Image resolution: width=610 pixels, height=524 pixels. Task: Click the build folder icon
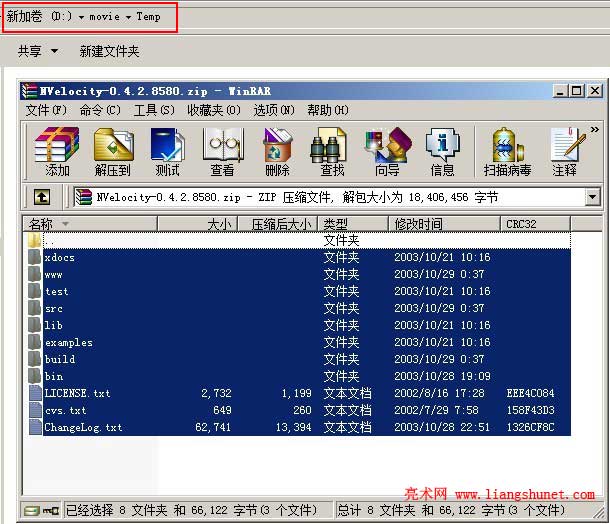(x=35, y=359)
